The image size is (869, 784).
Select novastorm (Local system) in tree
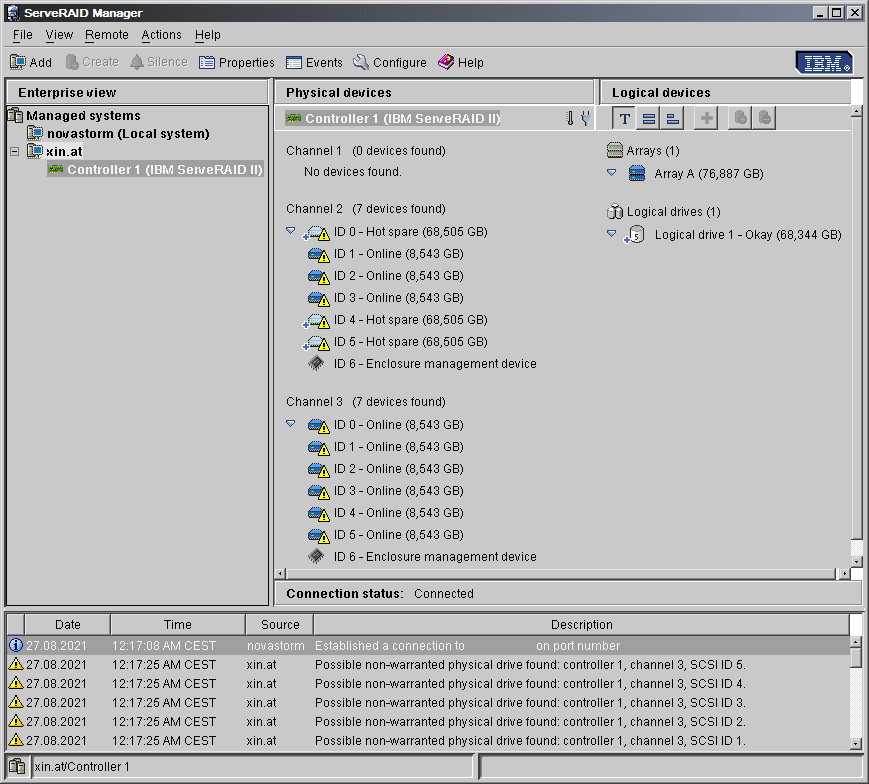[128, 134]
